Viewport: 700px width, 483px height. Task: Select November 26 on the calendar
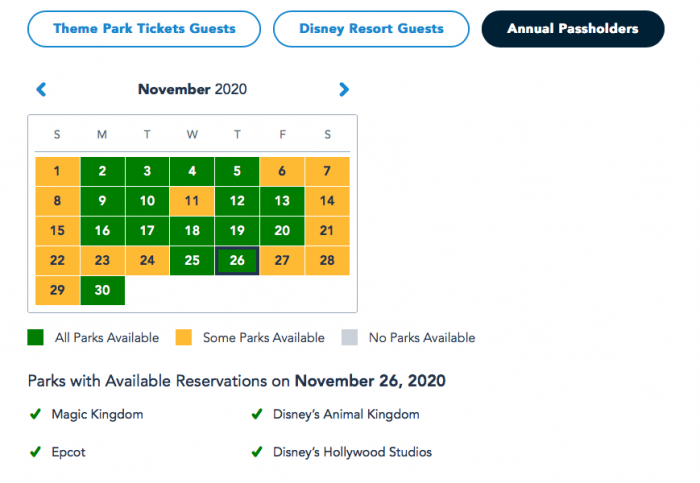click(x=237, y=261)
